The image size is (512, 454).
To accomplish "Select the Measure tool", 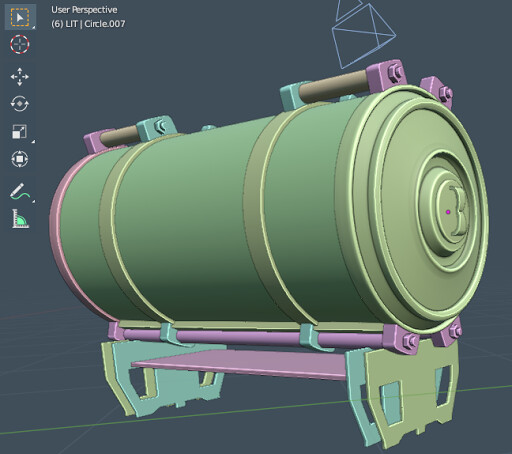I will coord(20,219).
